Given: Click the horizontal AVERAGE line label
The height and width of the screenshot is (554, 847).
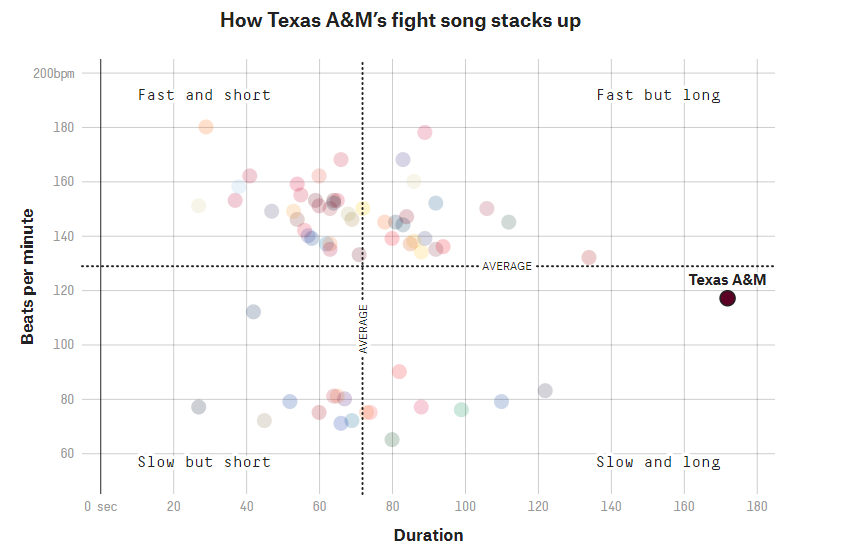Looking at the screenshot, I should click(x=507, y=266).
